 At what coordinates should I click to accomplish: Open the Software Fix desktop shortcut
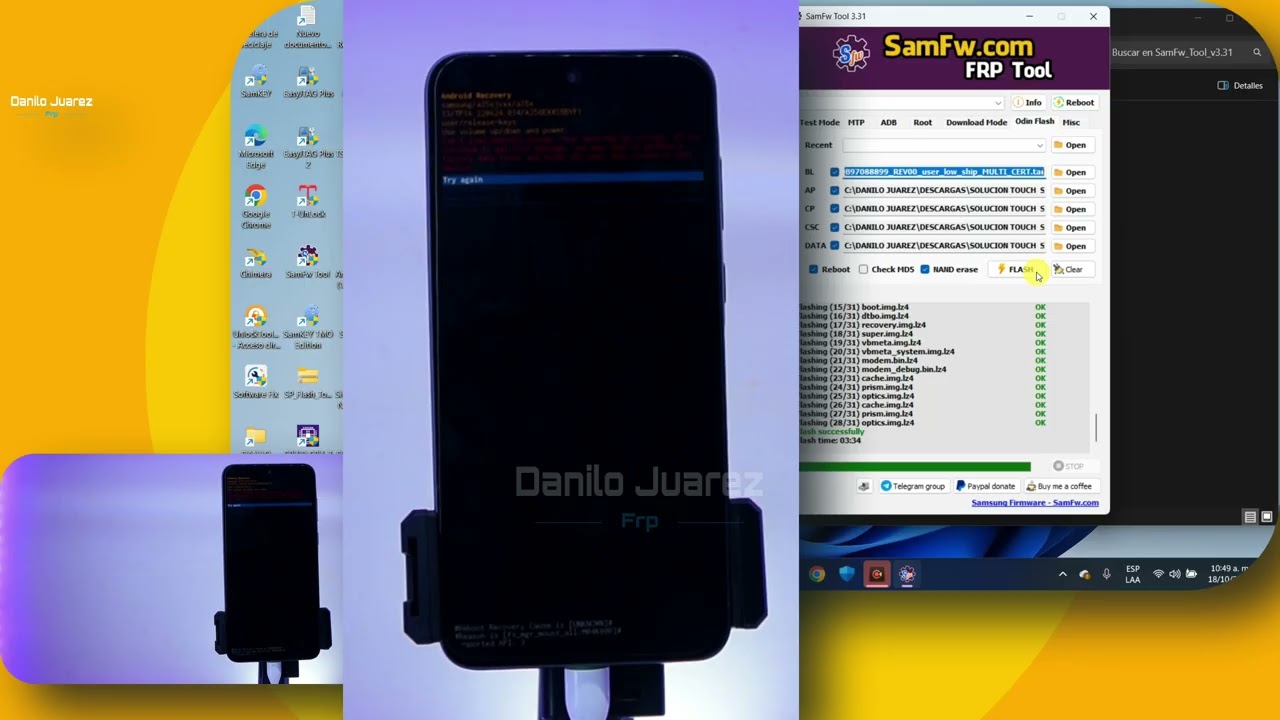[x=256, y=383]
